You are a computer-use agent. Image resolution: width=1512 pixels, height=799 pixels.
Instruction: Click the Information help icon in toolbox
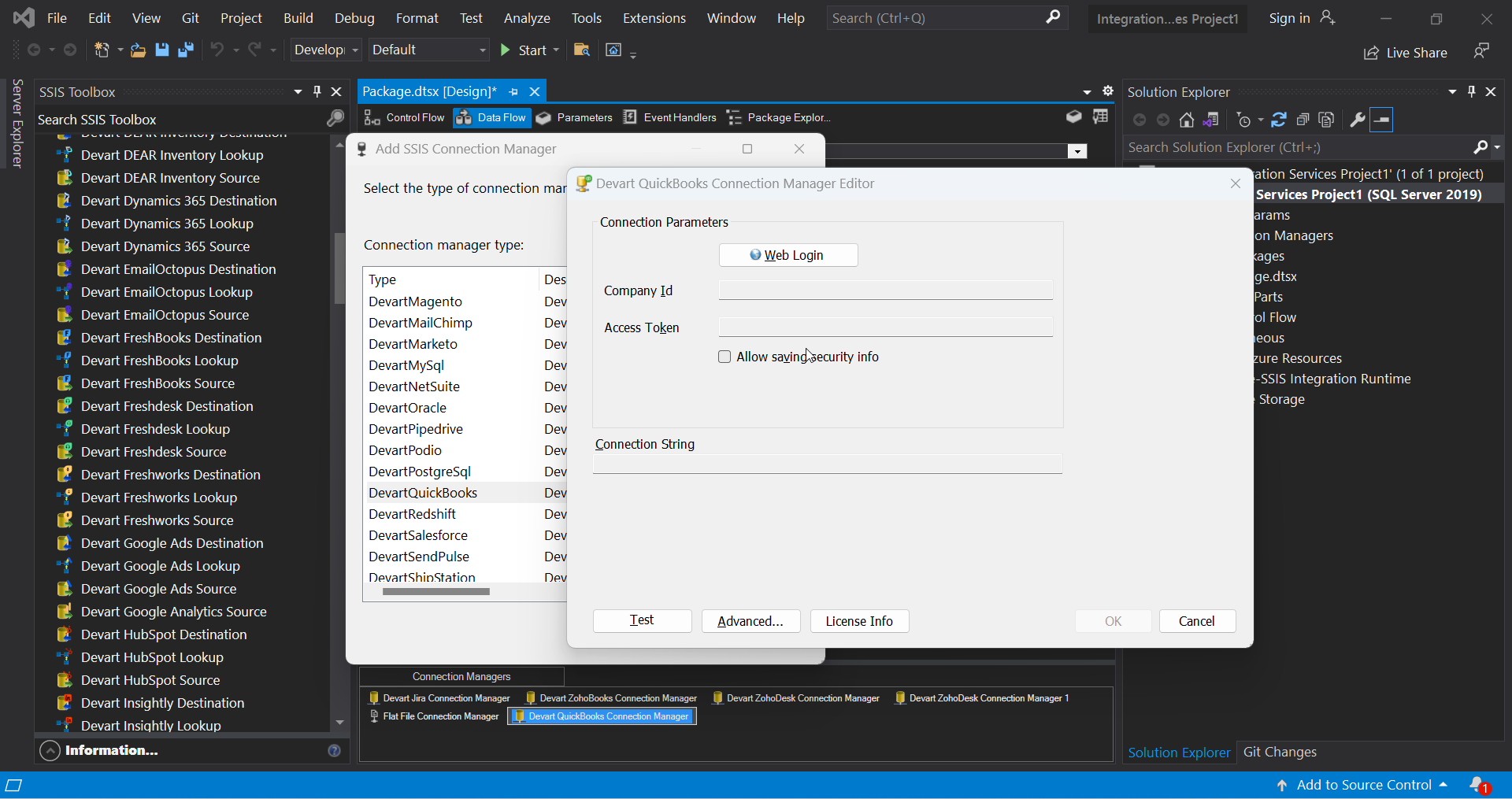(x=334, y=751)
